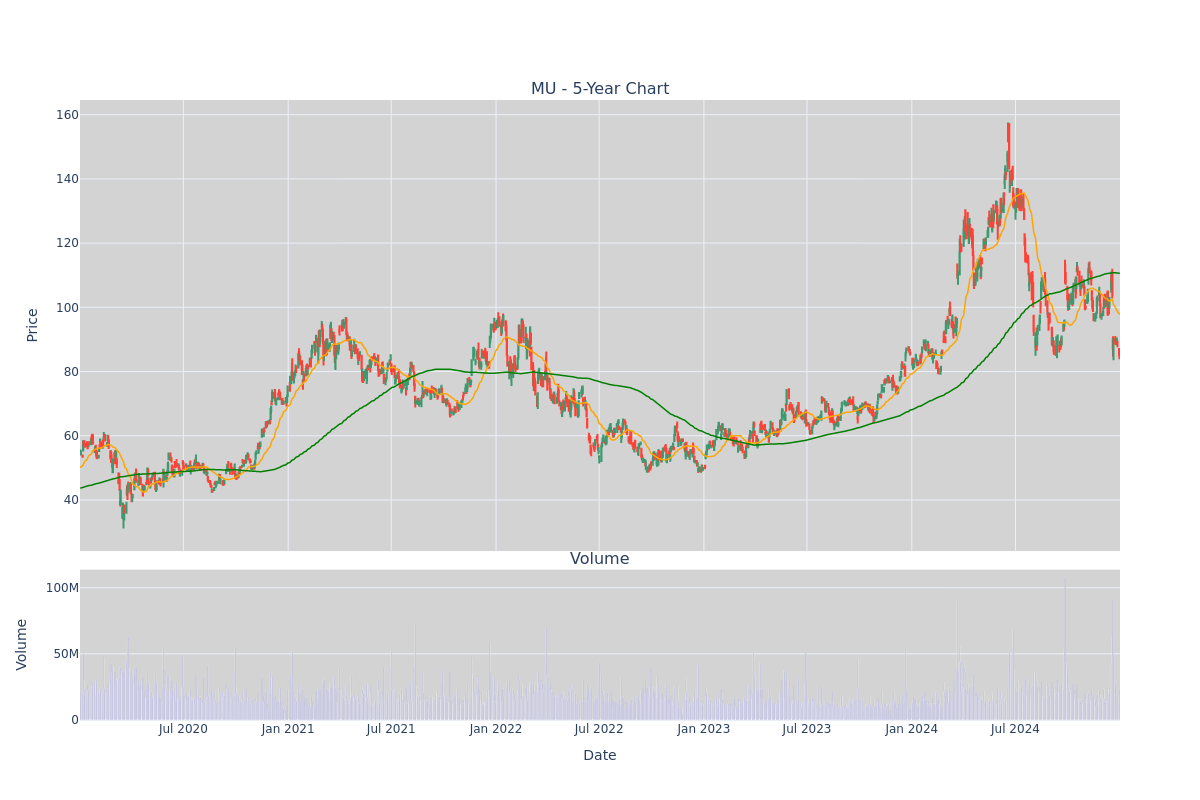Screen dimensions: 1200x800
Task: Select the 60 price tick label
Action: 70,436
